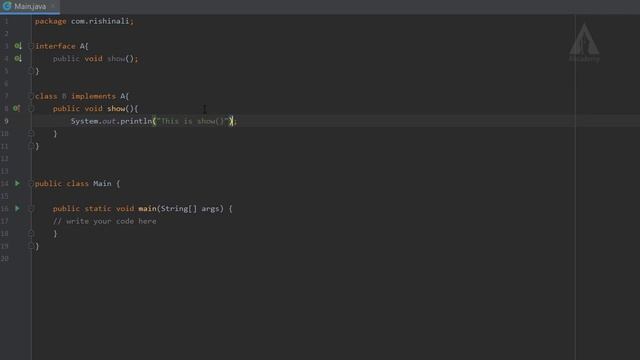Click 'System' in the print statement
Image resolution: width=640 pixels, height=360 pixels.
84,121
